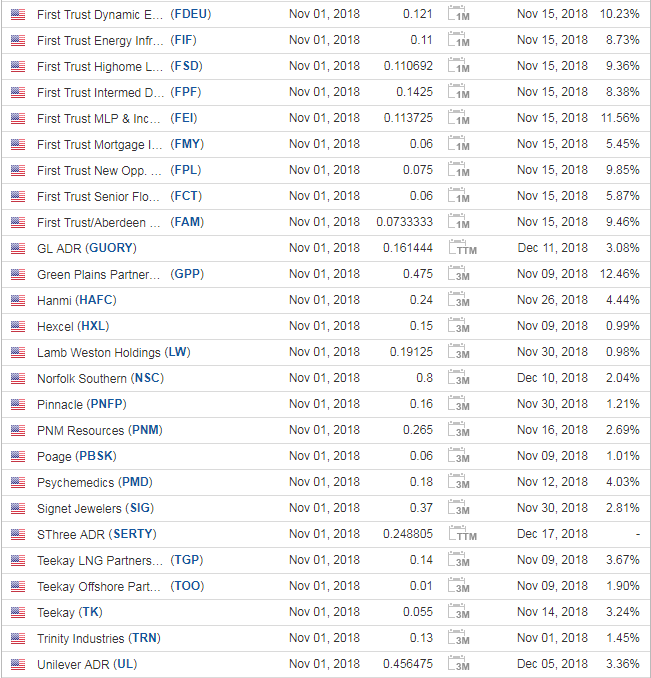Click the 1M calendar icon for FDEU
Viewport: 651px width, 678px height.
459,14
